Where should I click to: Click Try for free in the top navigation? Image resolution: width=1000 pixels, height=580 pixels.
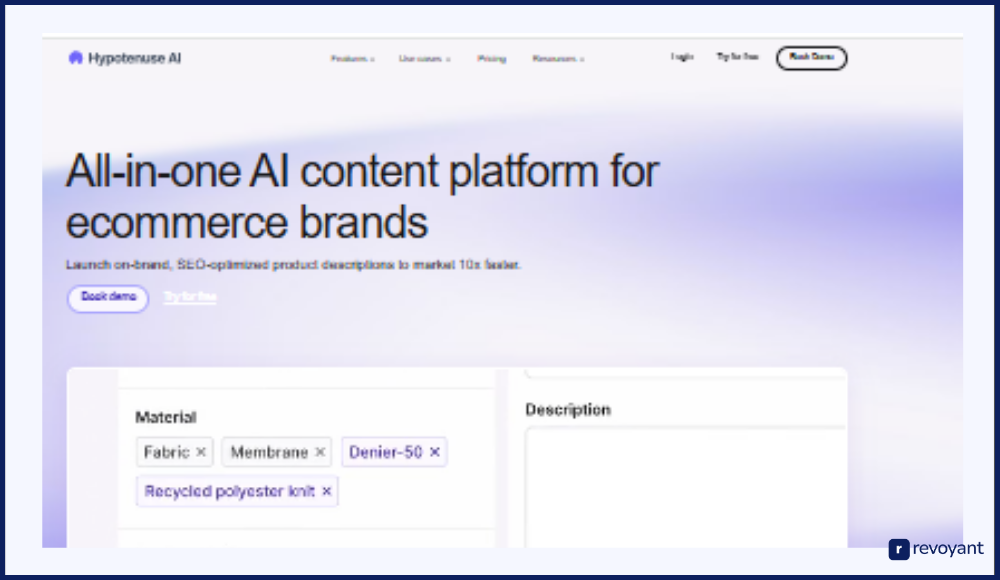coord(737,58)
